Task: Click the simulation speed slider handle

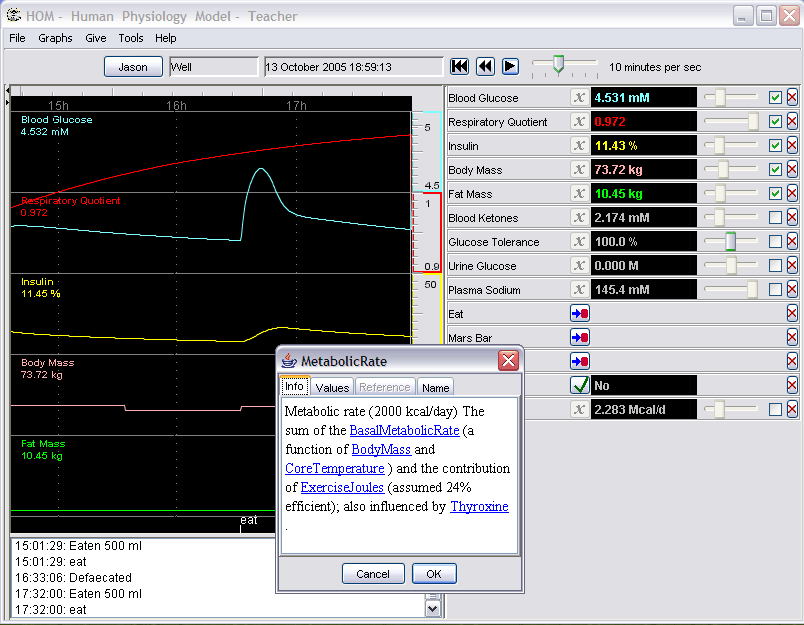Action: [x=559, y=65]
